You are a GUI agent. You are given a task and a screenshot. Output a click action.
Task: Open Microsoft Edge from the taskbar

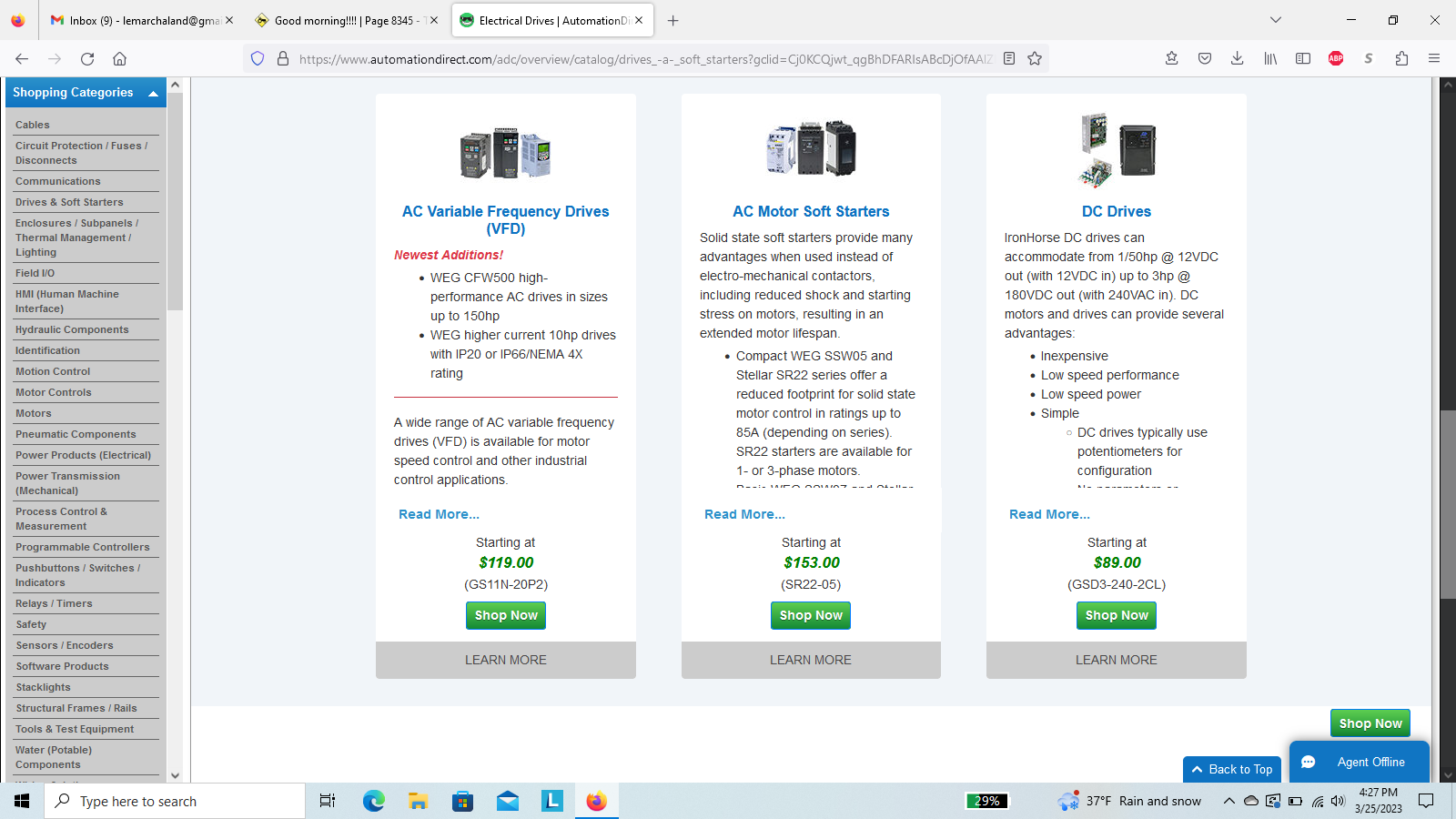pos(373,801)
